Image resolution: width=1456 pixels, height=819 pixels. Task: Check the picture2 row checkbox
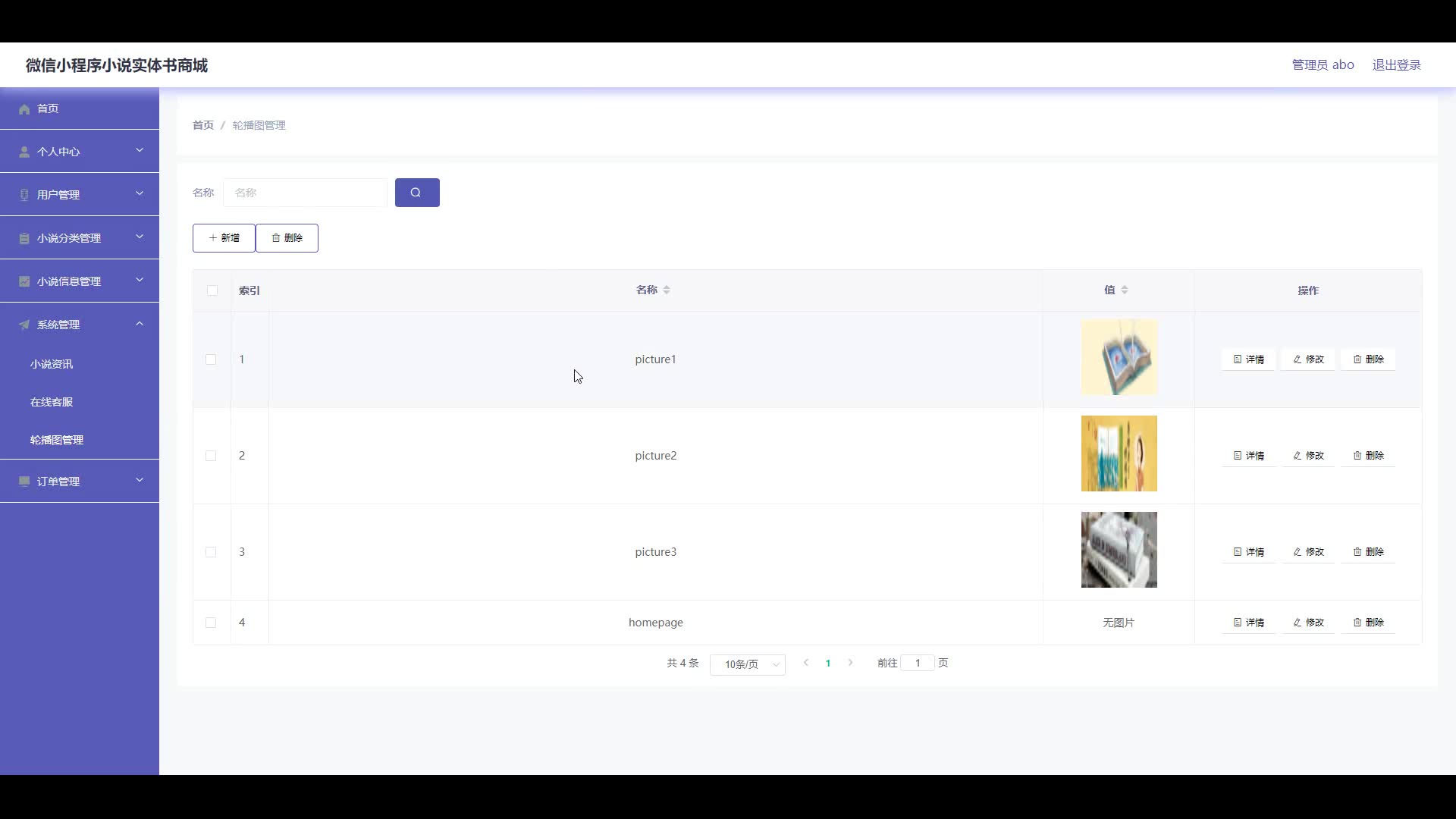[x=211, y=456]
